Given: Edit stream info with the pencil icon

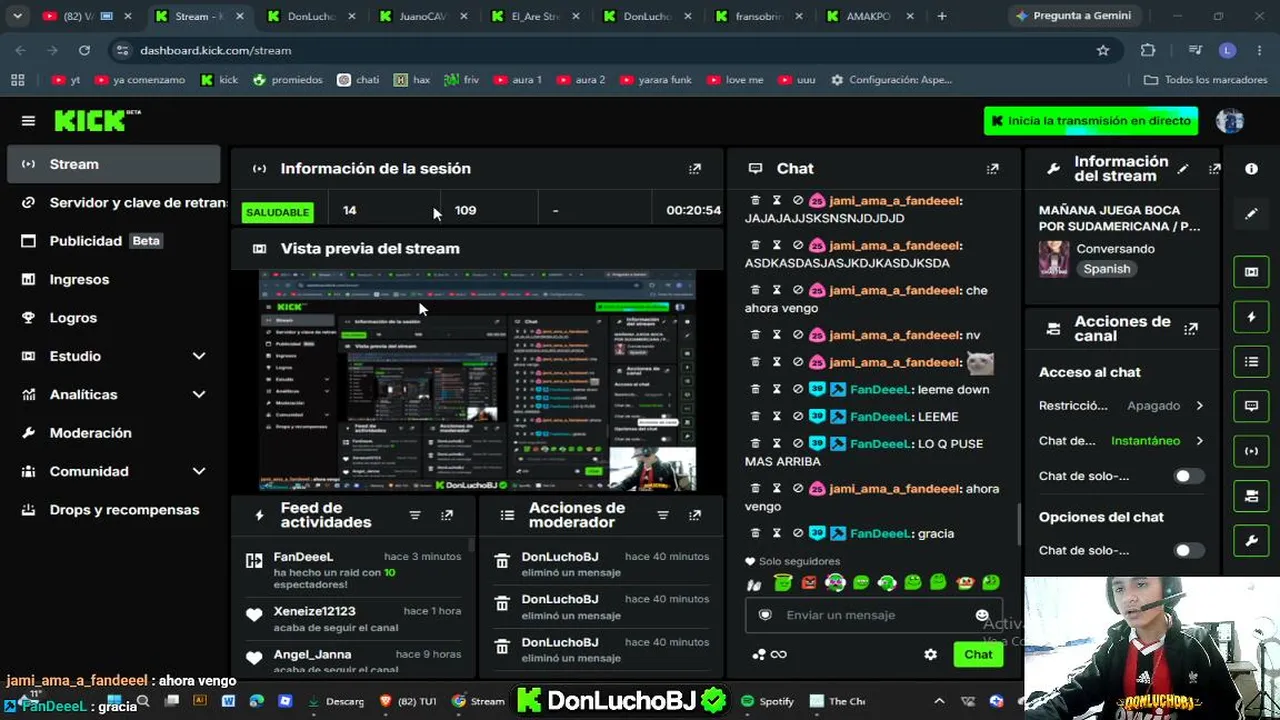Looking at the screenshot, I should pos(1183,169).
